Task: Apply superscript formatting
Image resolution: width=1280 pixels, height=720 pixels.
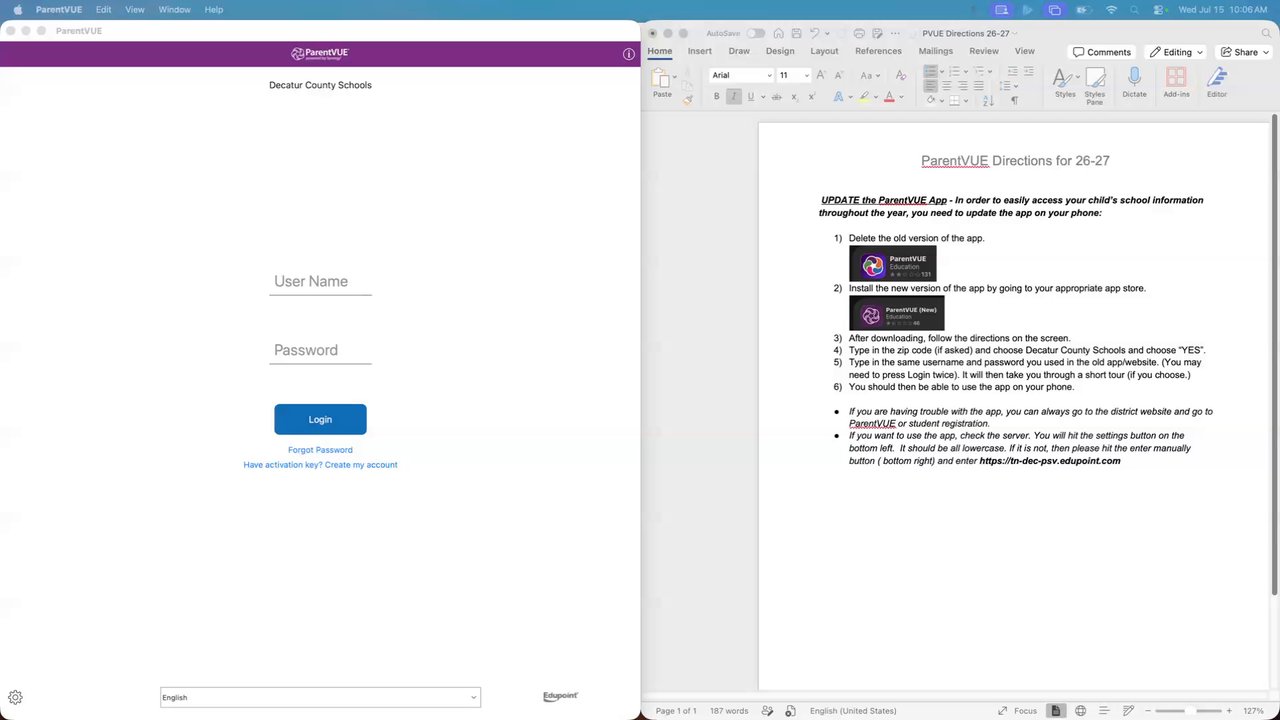Action: (811, 97)
